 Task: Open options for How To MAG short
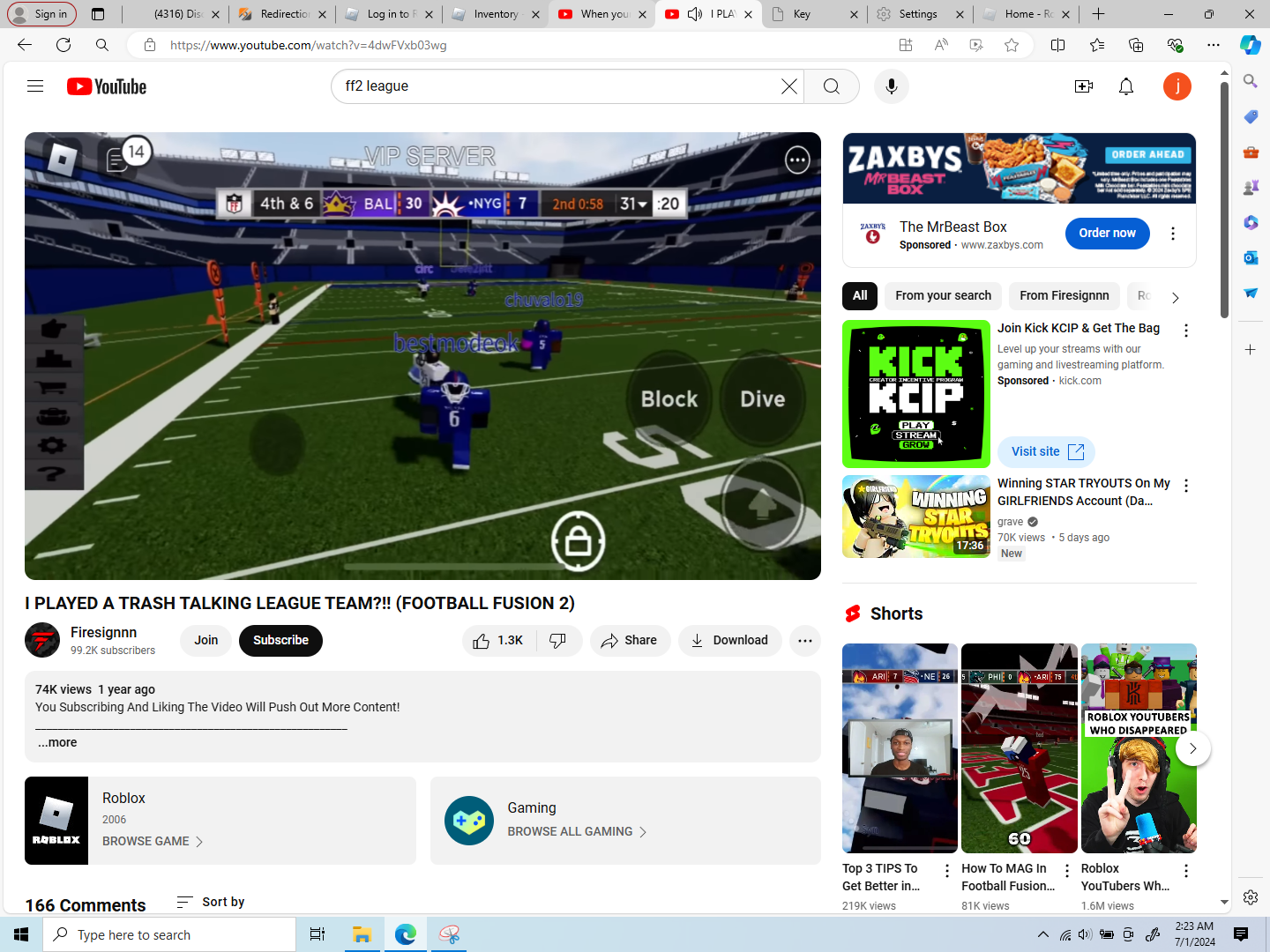(1067, 871)
